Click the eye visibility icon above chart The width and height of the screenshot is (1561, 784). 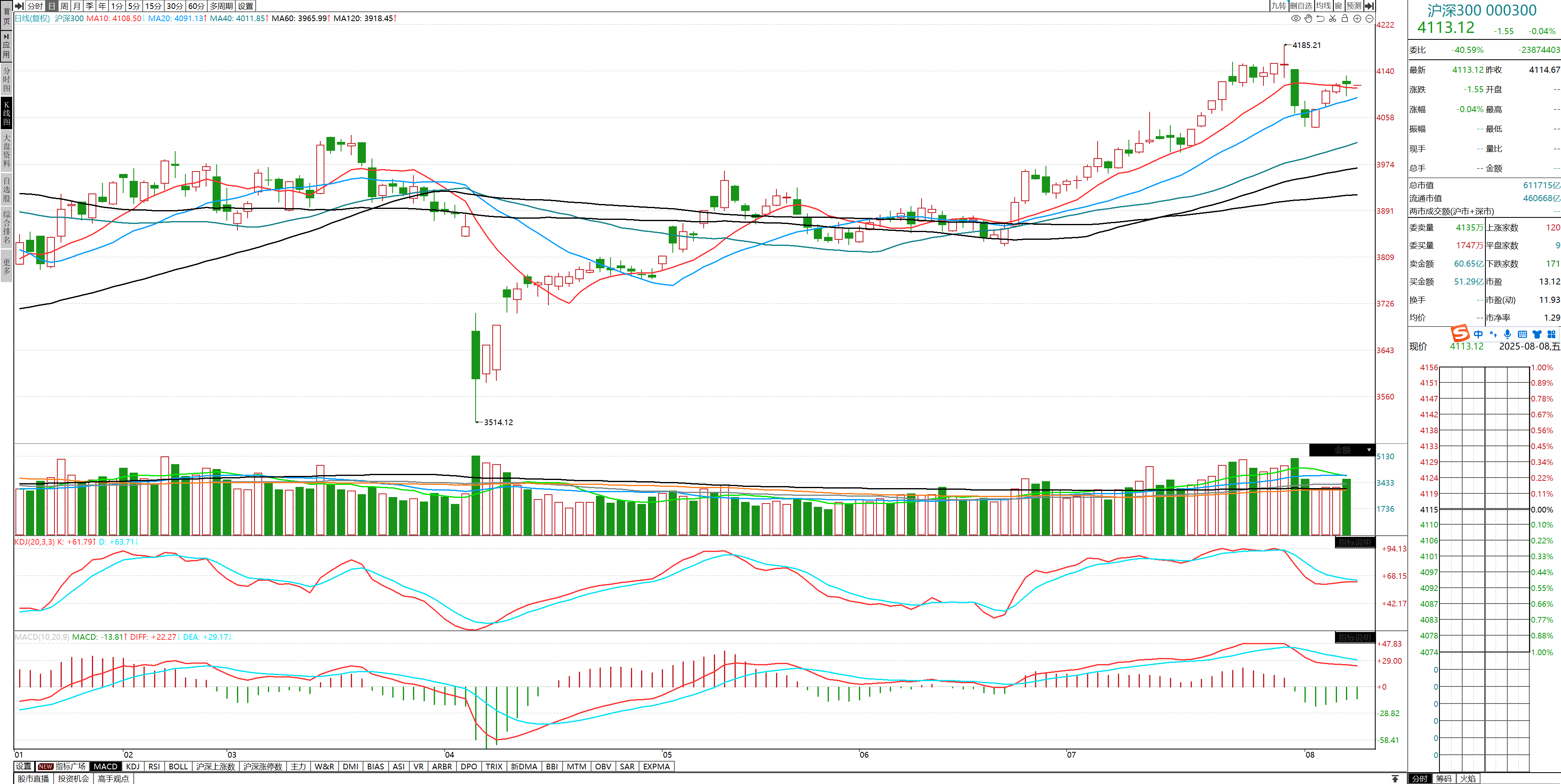[1296, 18]
